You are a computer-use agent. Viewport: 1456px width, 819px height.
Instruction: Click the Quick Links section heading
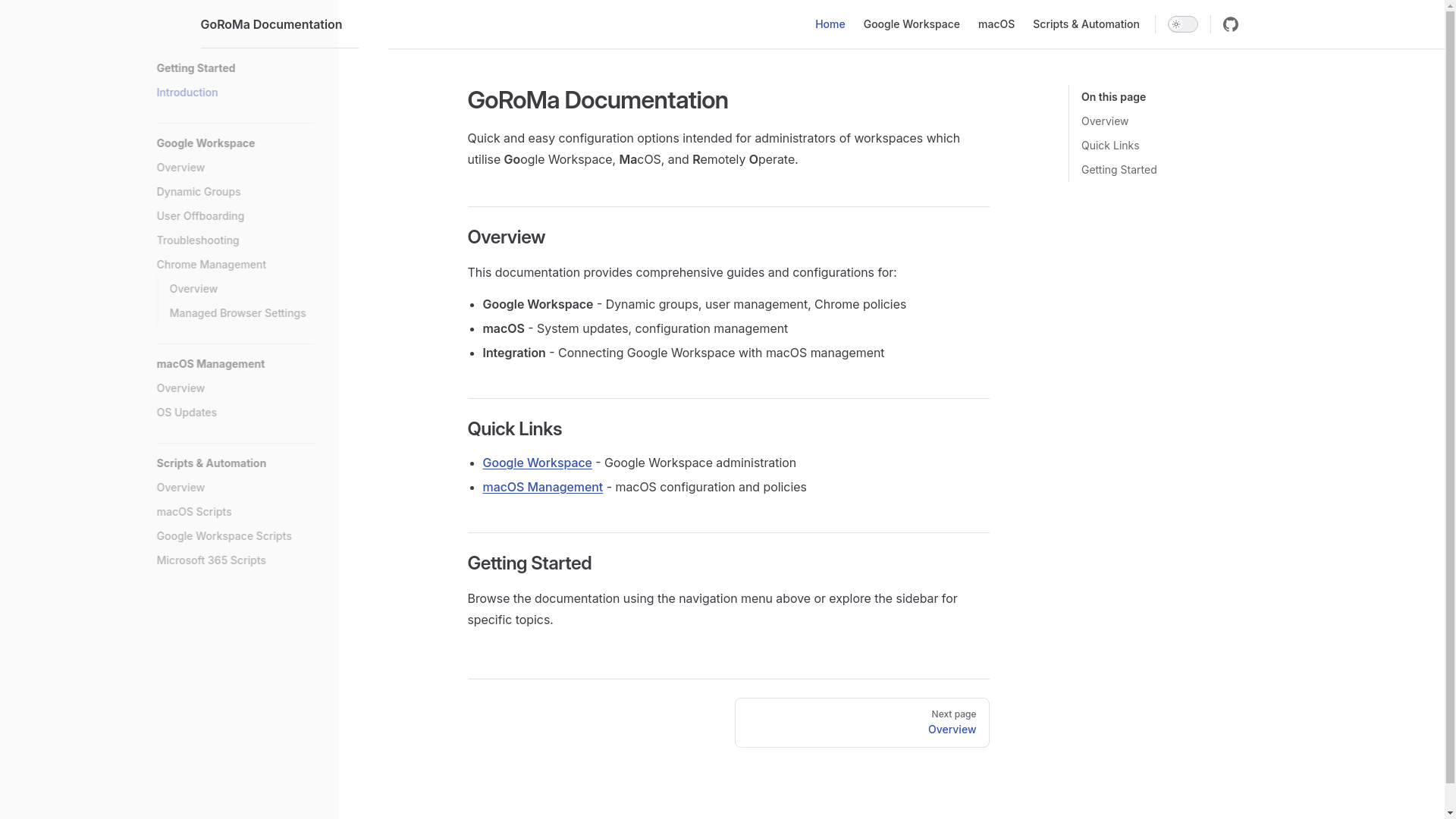click(x=514, y=429)
